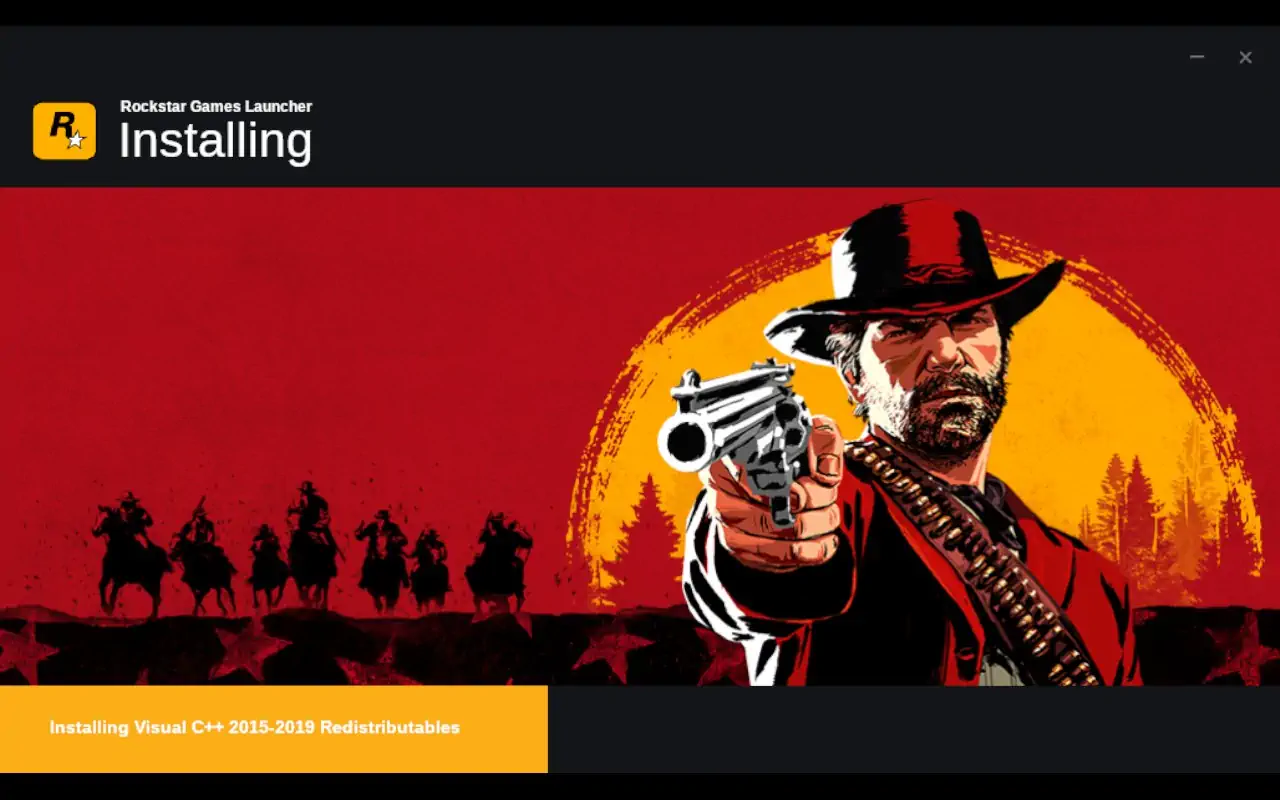The image size is (1280, 800).
Task: Click the leftmost horse rider silhouette
Action: click(130, 553)
